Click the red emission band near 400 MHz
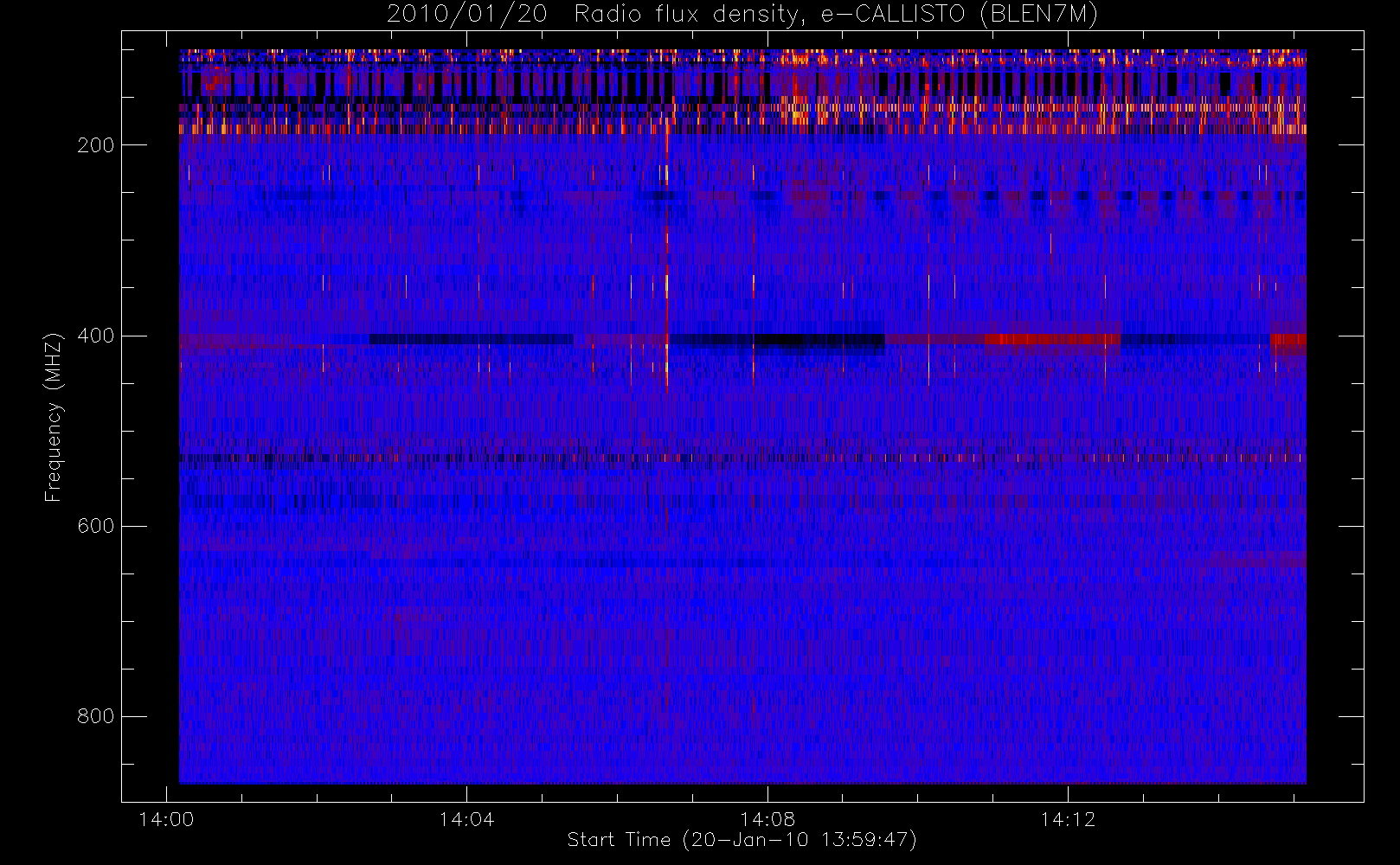Screen dimensions: 1400x865 coord(1051,338)
